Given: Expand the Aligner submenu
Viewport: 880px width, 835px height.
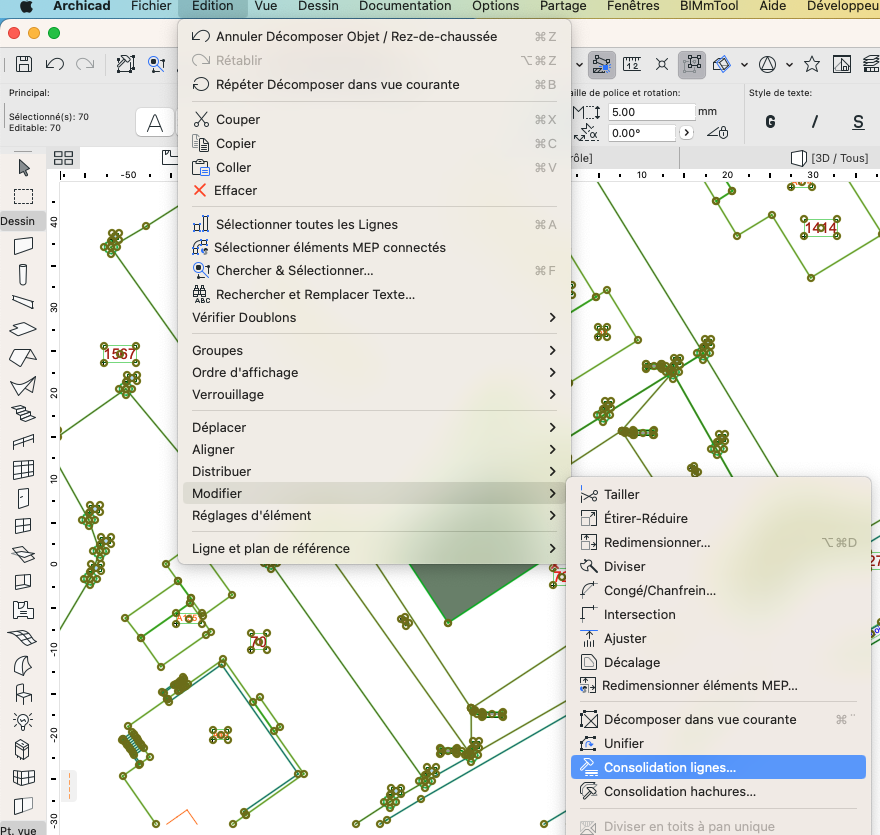Looking at the screenshot, I should coord(374,449).
